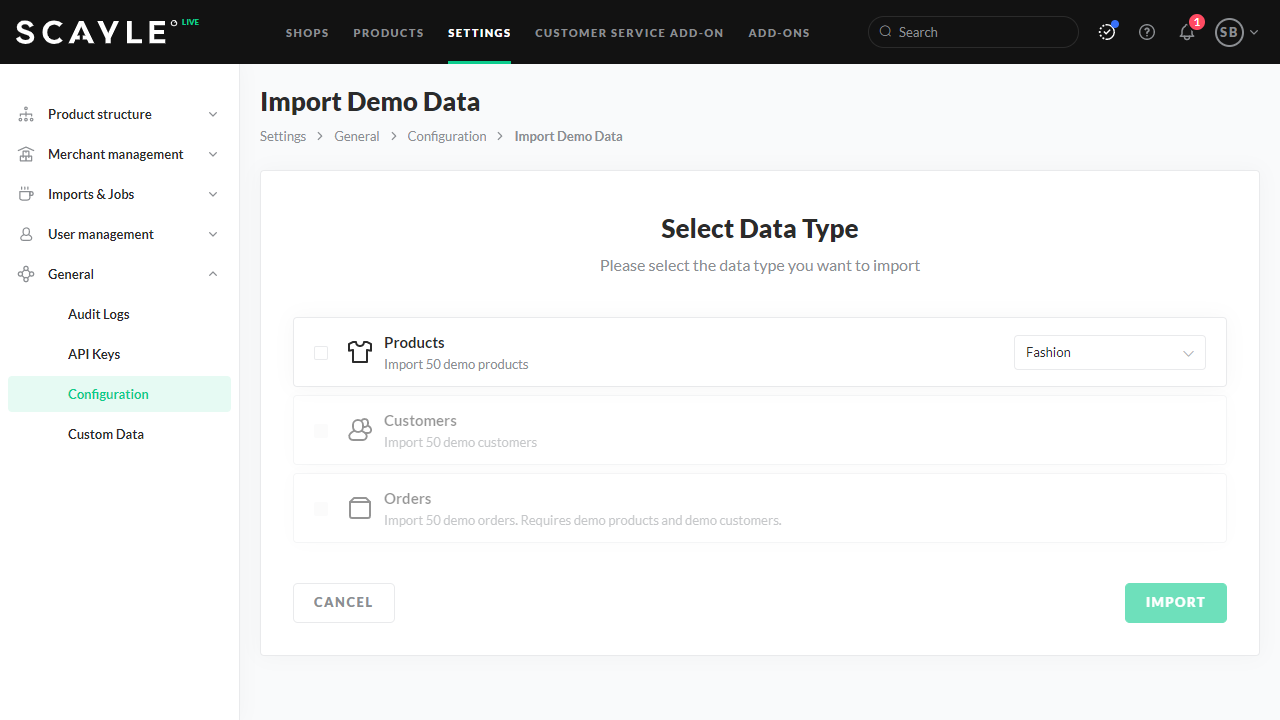Image resolution: width=1280 pixels, height=720 pixels.
Task: Click the Cancel button
Action: 343,603
